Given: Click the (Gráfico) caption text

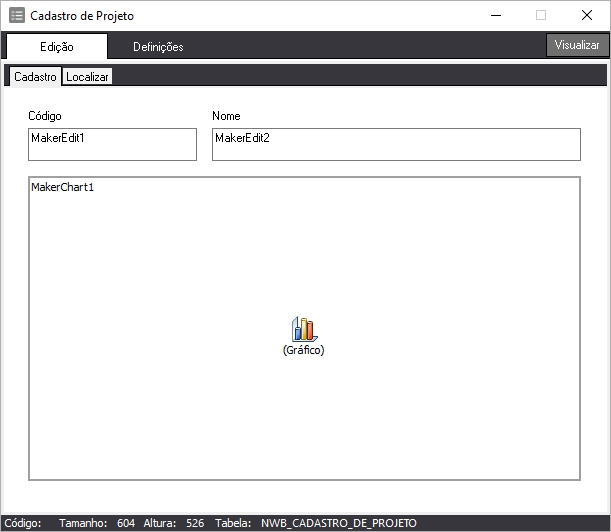Looking at the screenshot, I should [x=303, y=350].
